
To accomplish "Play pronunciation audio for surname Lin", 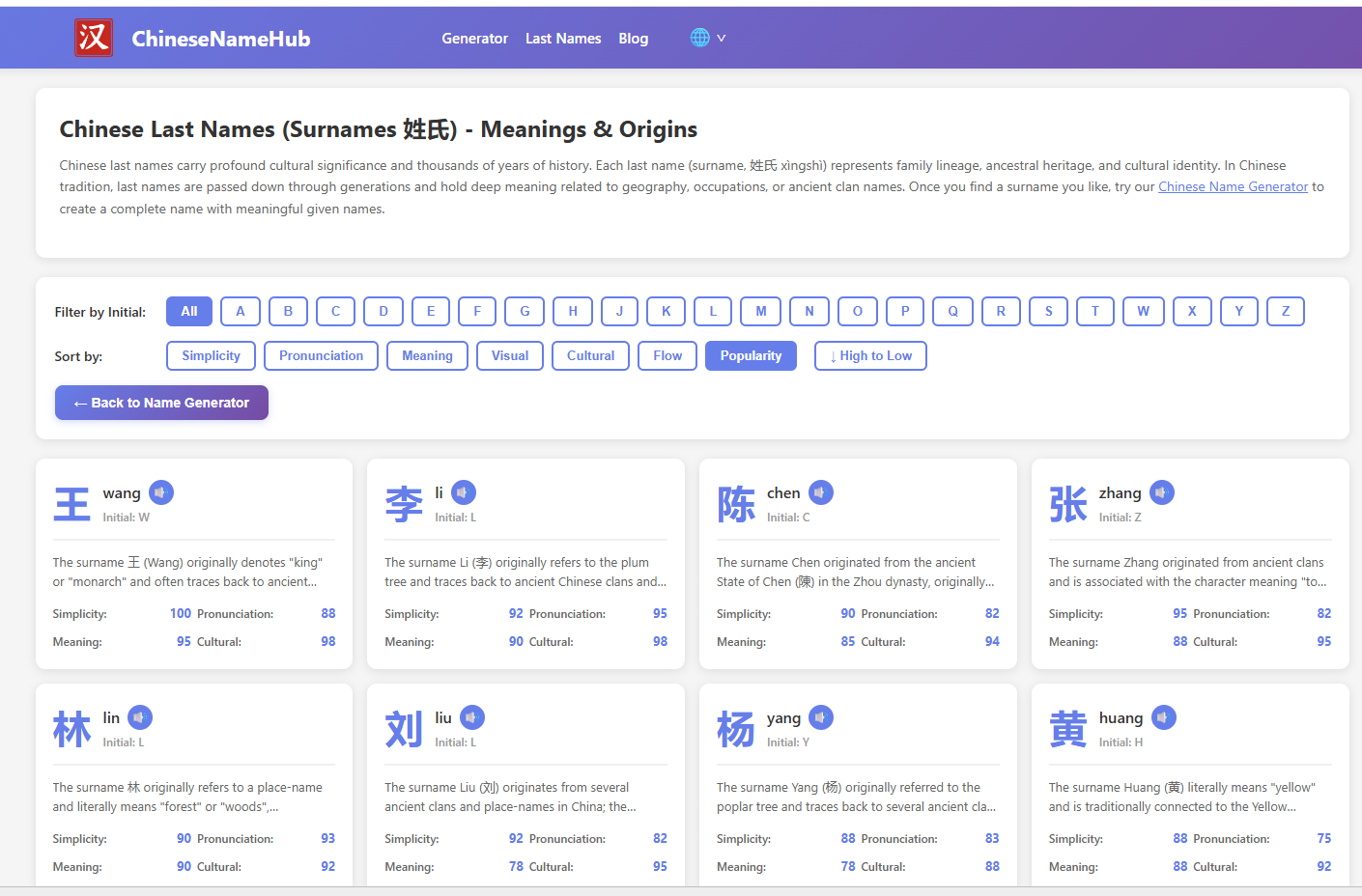I will pyautogui.click(x=140, y=717).
